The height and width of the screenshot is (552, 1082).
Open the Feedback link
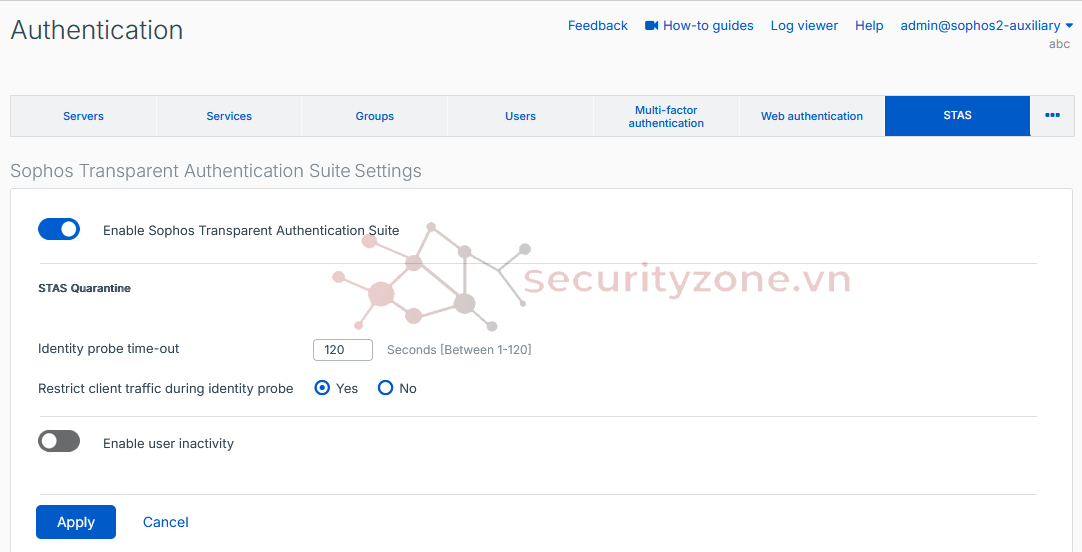point(598,26)
